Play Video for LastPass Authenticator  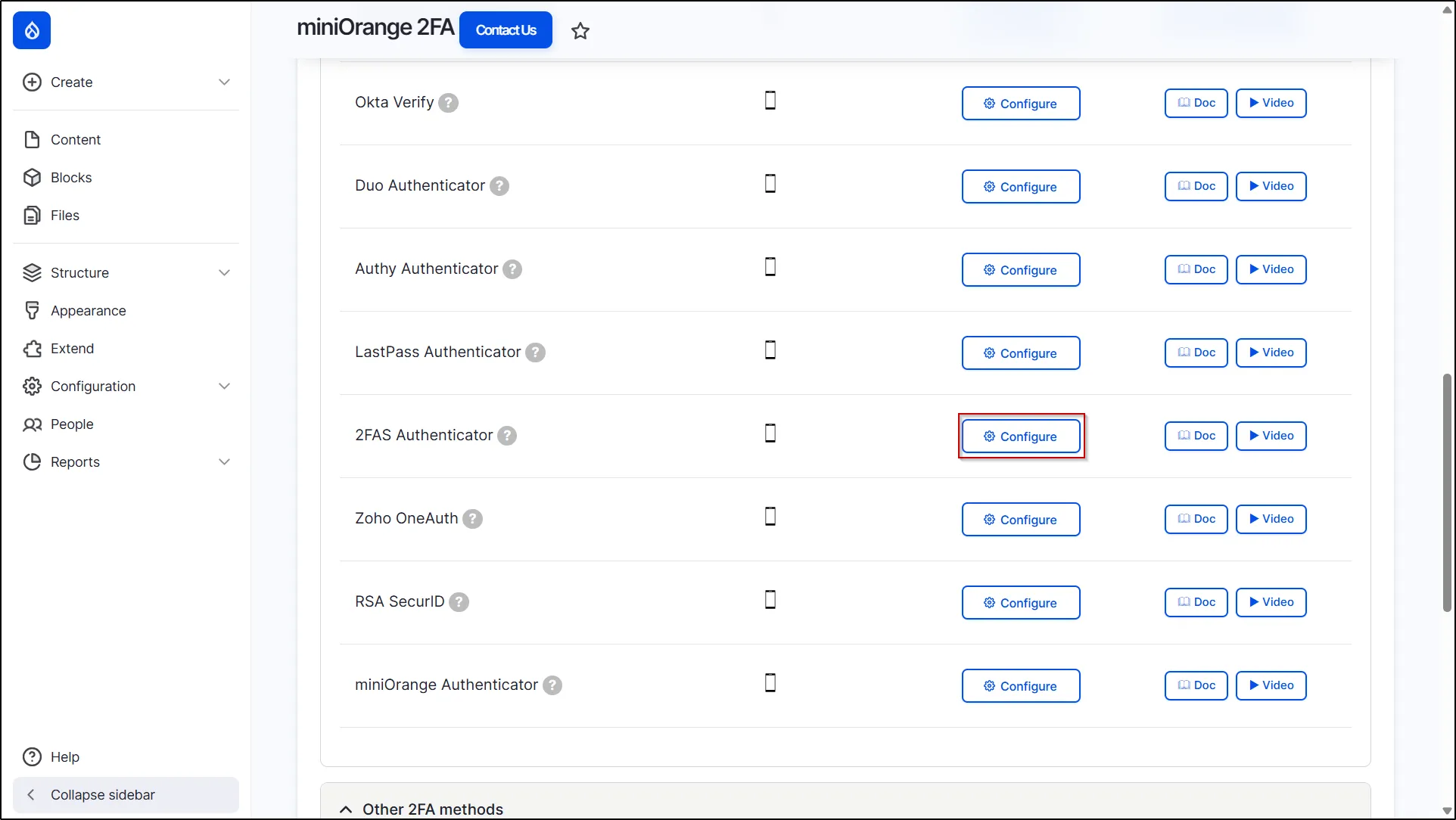point(1271,353)
